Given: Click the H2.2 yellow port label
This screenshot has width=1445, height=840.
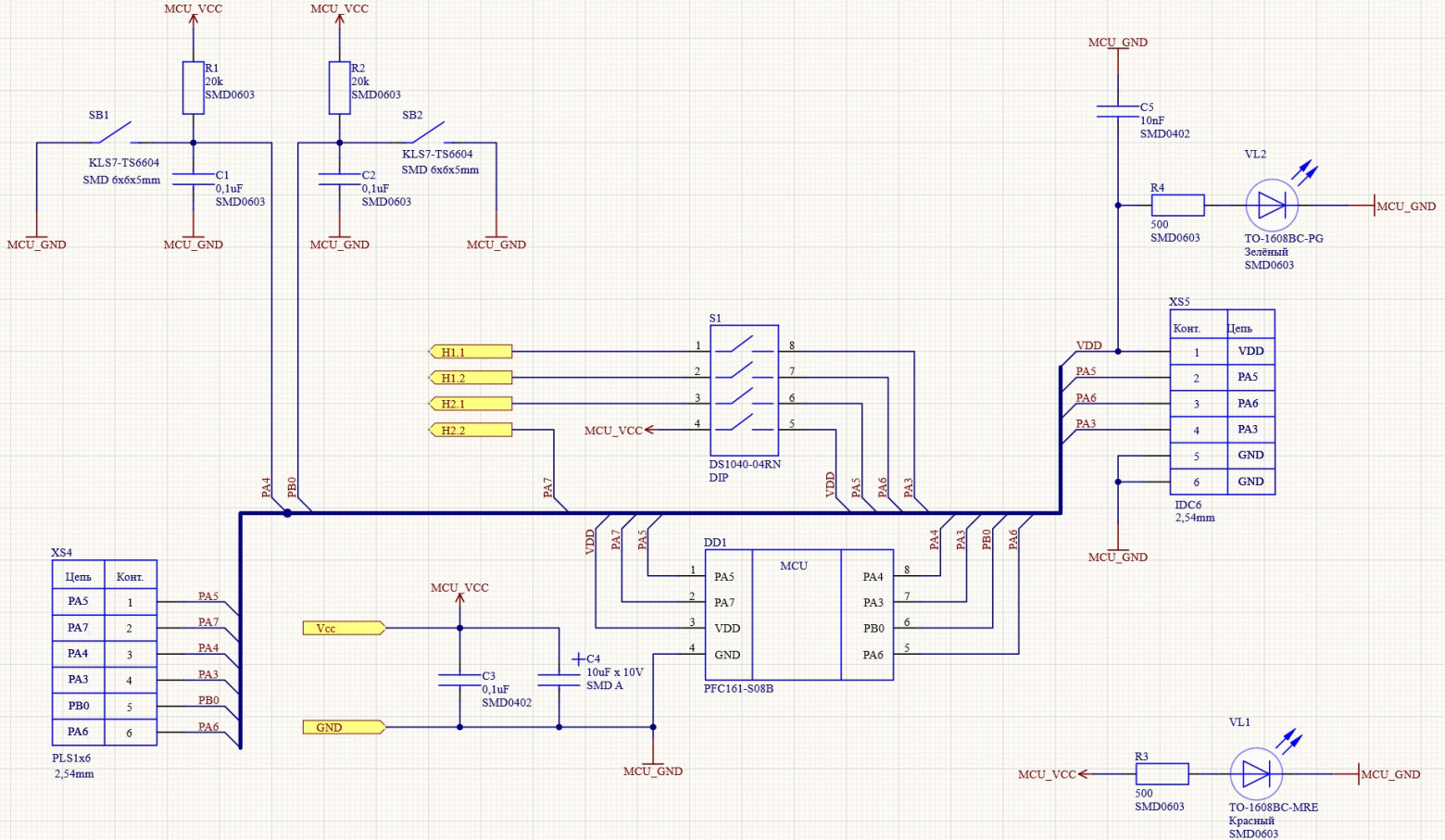Looking at the screenshot, I should click(x=471, y=430).
